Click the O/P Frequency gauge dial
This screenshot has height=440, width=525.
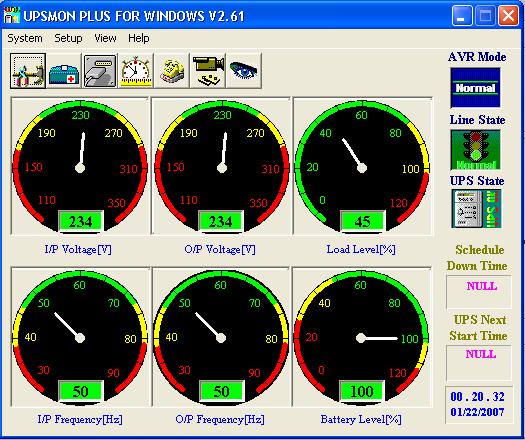(221, 337)
